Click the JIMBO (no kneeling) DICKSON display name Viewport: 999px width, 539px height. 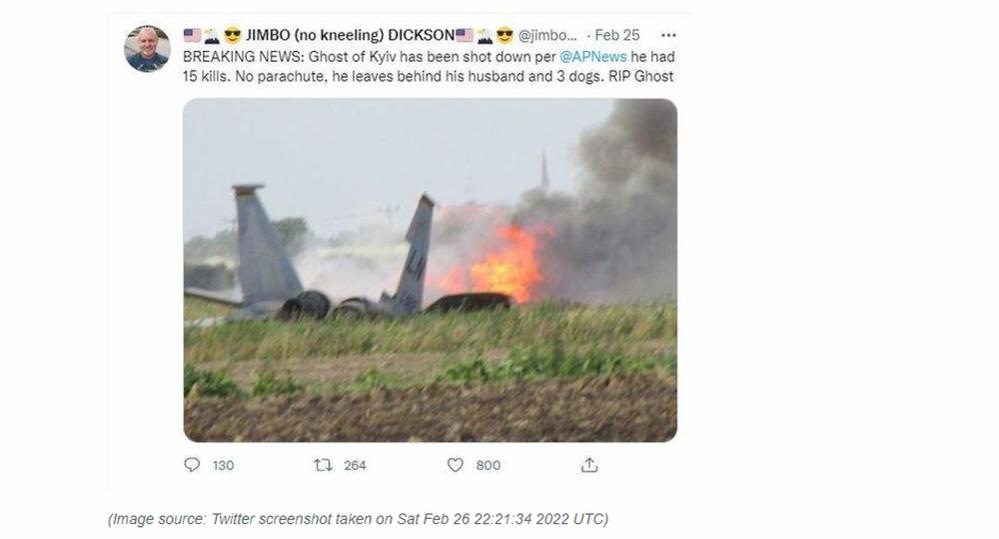click(x=350, y=35)
